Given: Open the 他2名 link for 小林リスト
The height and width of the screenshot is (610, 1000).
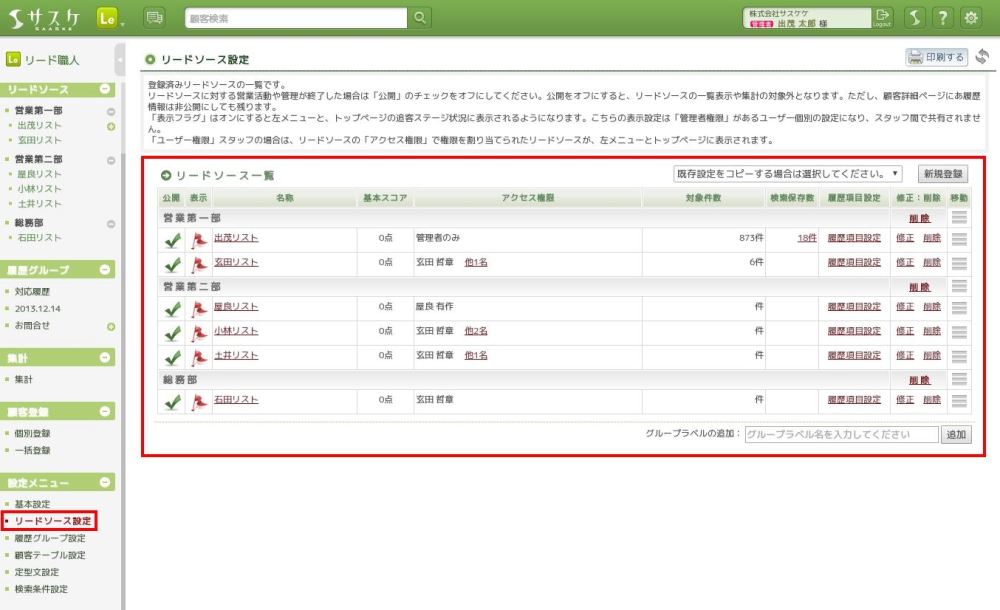Looking at the screenshot, I should pyautogui.click(x=476, y=331).
